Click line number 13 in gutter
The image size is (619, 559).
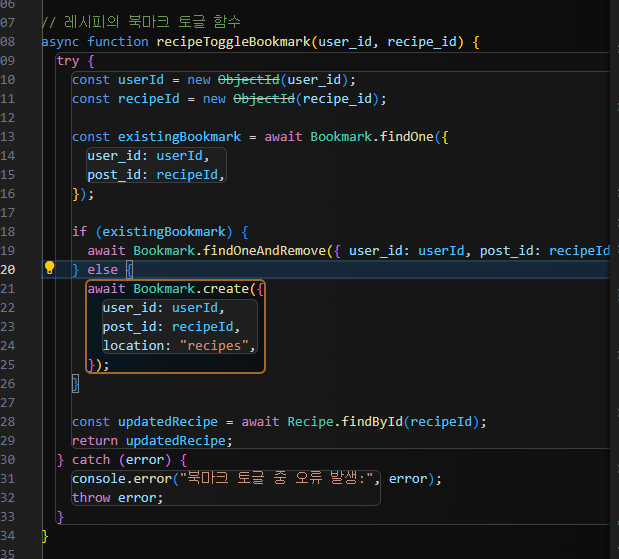8,137
